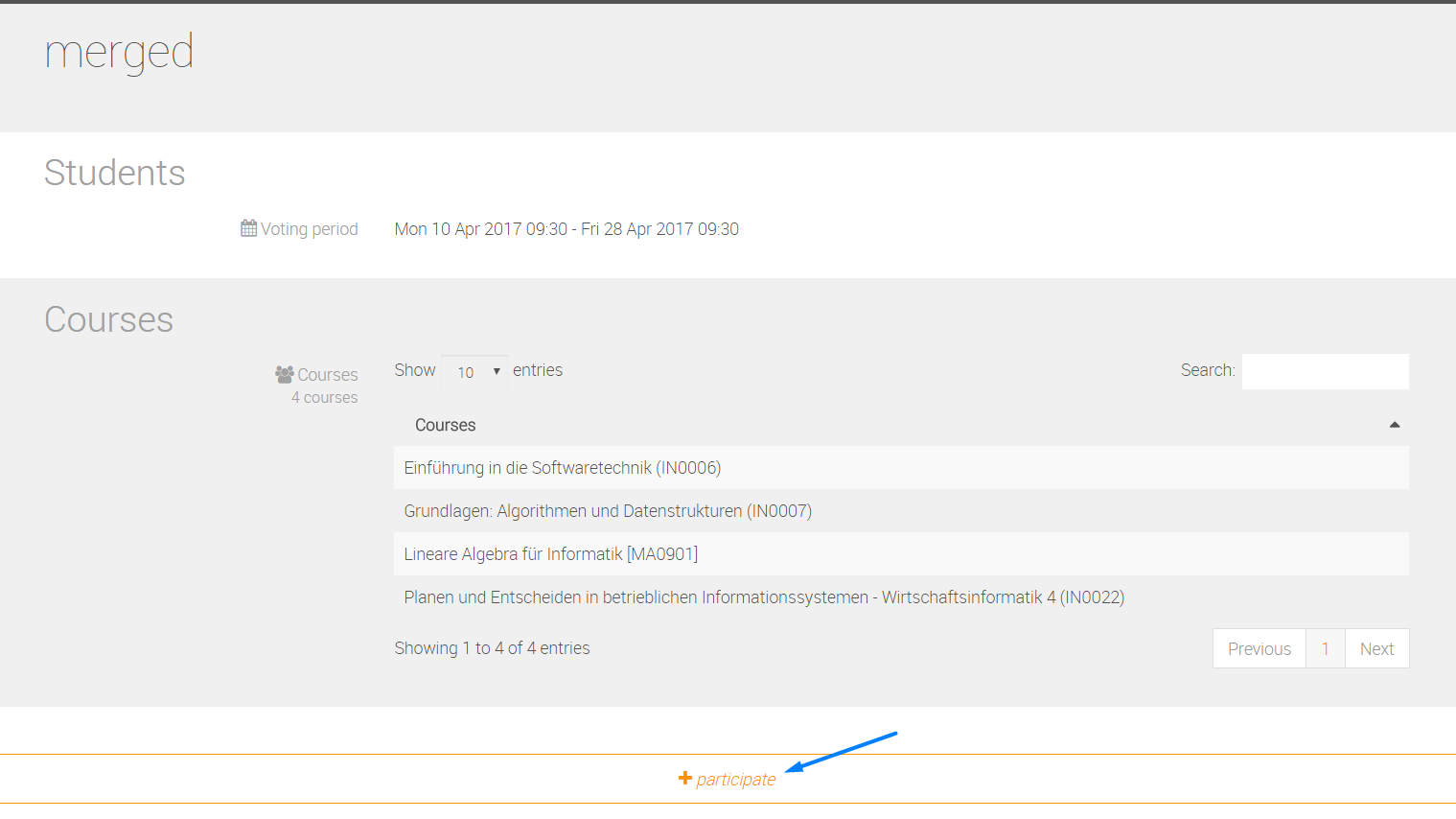This screenshot has height=819, width=1456.
Task: Click the Voting period label
Action: coord(309,229)
